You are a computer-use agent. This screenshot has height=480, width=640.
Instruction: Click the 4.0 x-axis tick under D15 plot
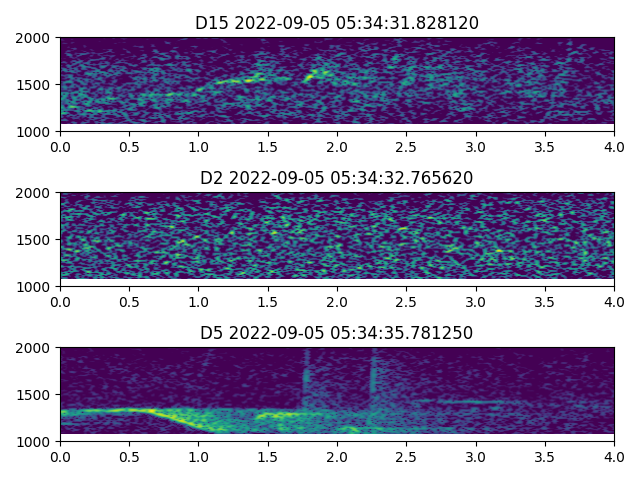[614, 146]
